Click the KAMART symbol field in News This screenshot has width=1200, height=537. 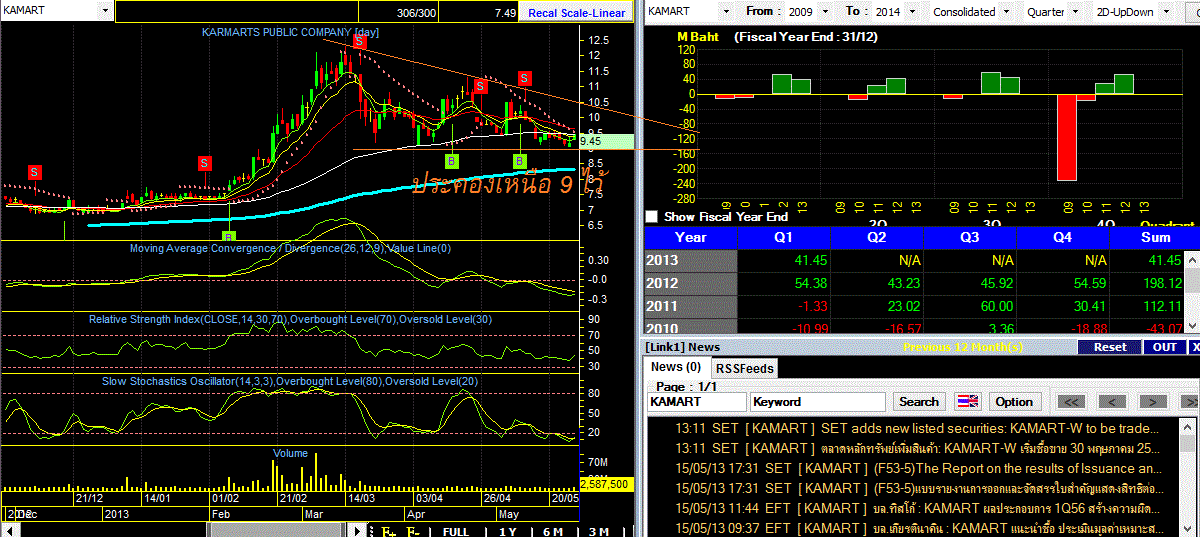(696, 401)
